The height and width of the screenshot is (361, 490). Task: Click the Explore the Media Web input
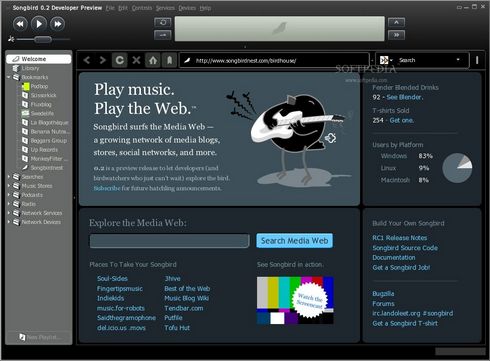[169, 241]
